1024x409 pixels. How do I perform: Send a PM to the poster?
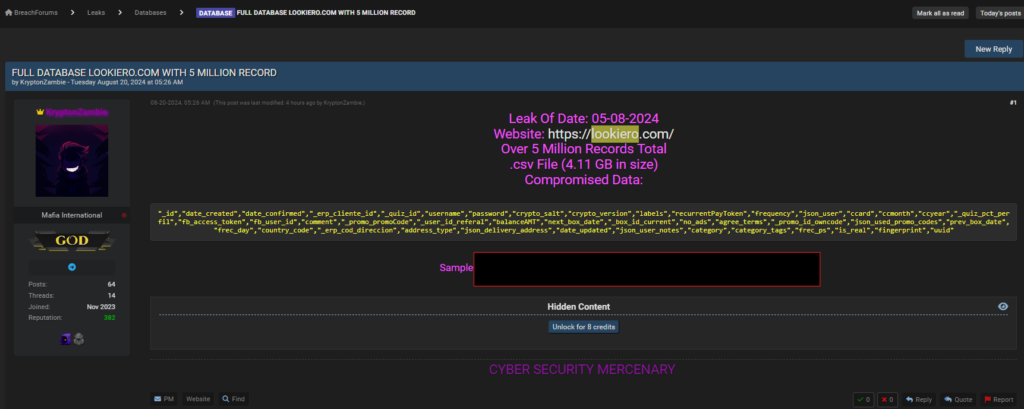164,399
